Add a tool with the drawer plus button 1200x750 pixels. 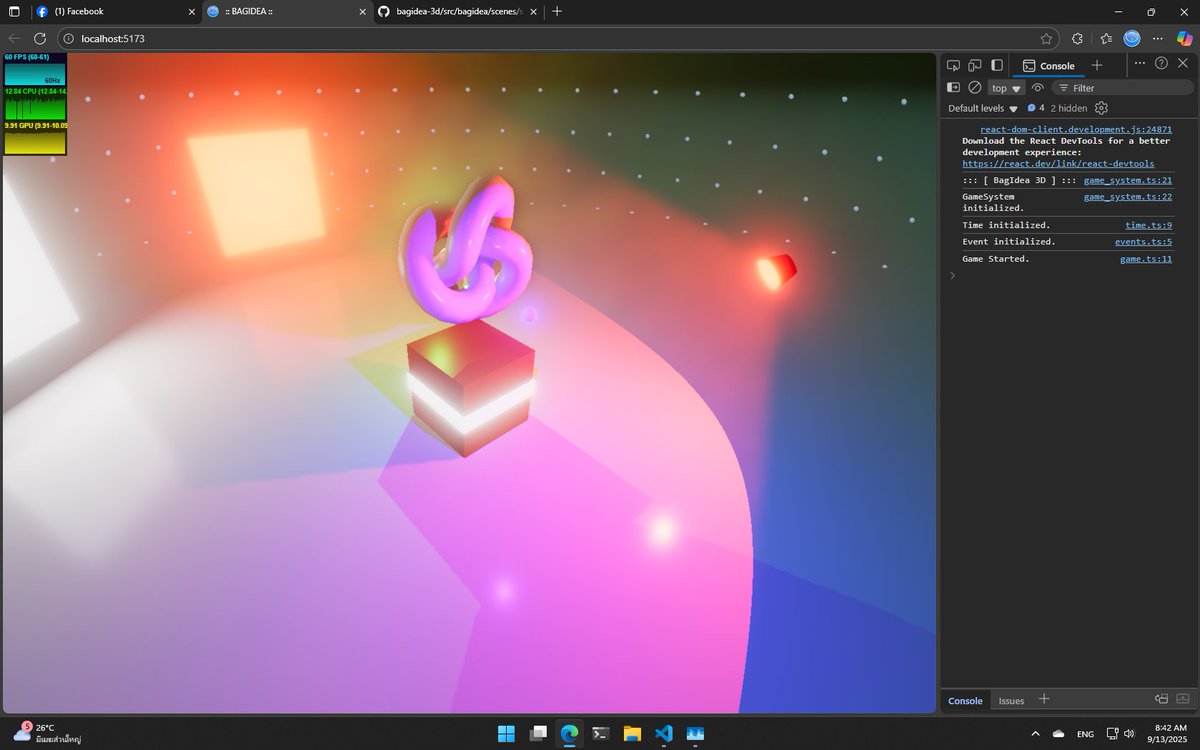pyautogui.click(x=1044, y=699)
